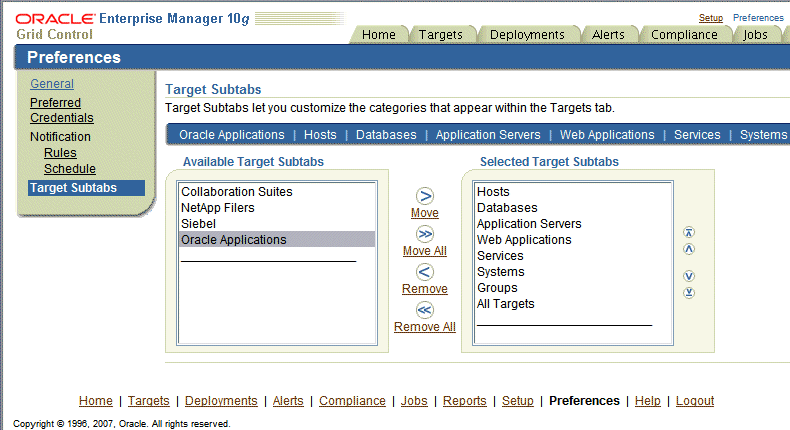
Task: Open the Targets tab at top
Action: (x=440, y=34)
